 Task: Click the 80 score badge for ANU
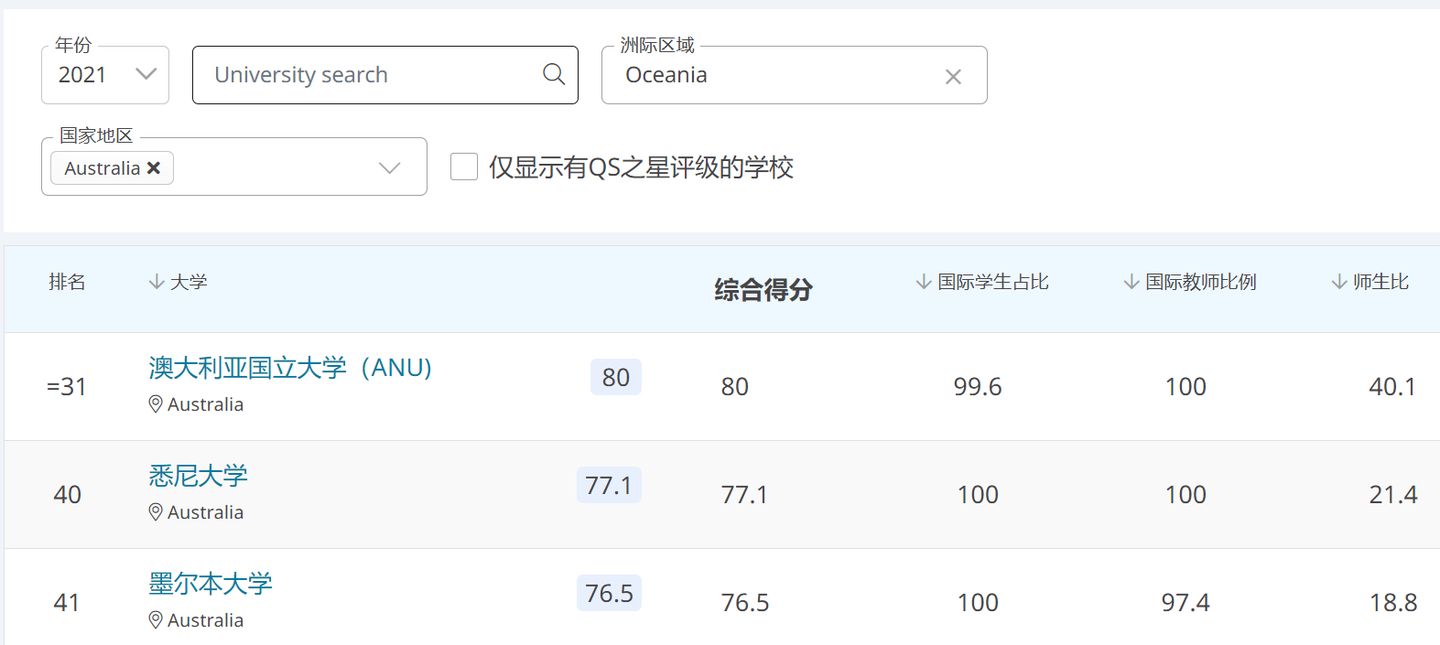tap(616, 377)
